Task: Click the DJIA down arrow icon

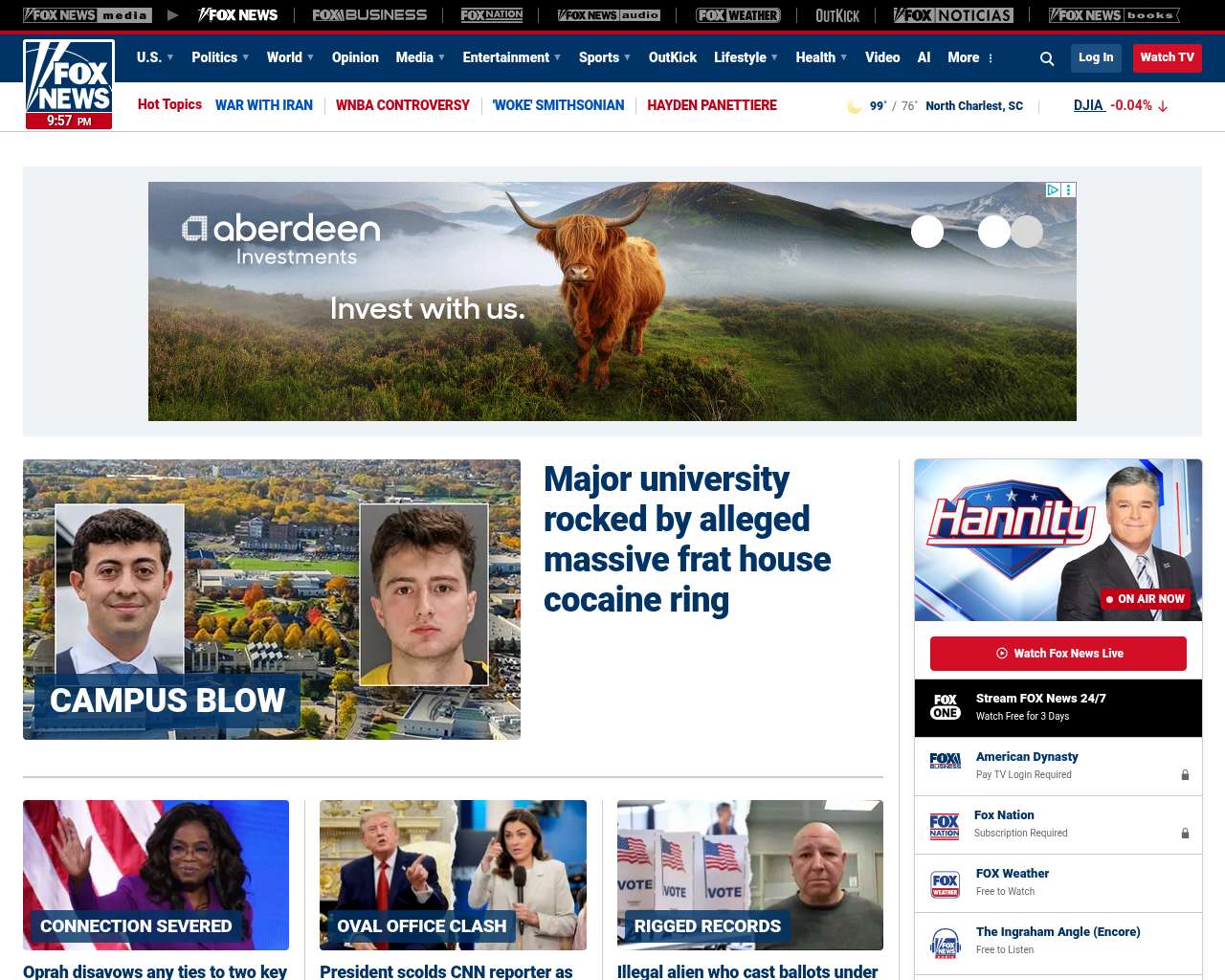Action: pyautogui.click(x=1163, y=106)
